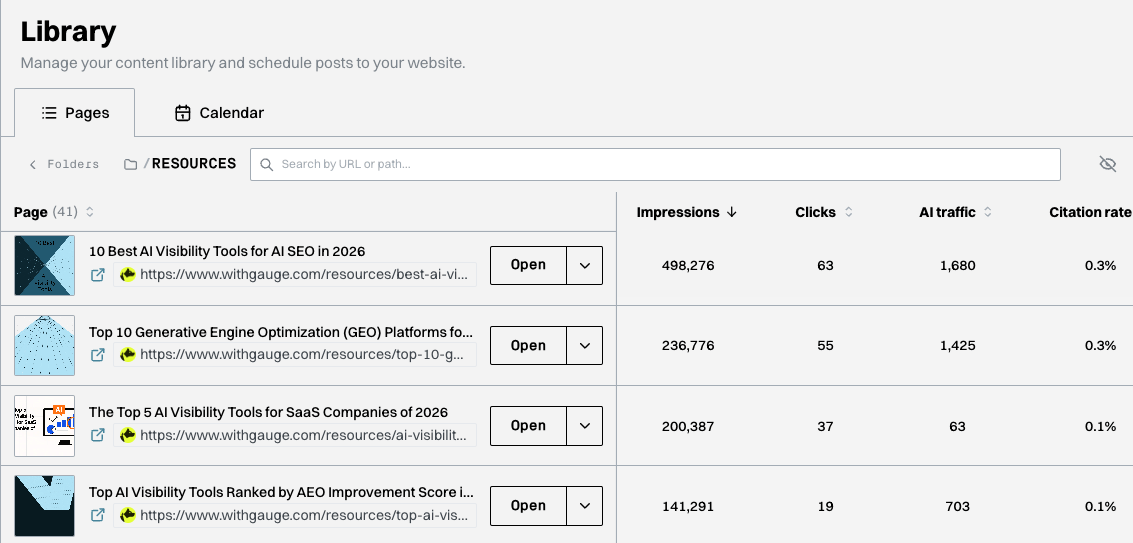Click yellow site favicon in top-10-g URL
The width and height of the screenshot is (1133, 543).
point(128,355)
